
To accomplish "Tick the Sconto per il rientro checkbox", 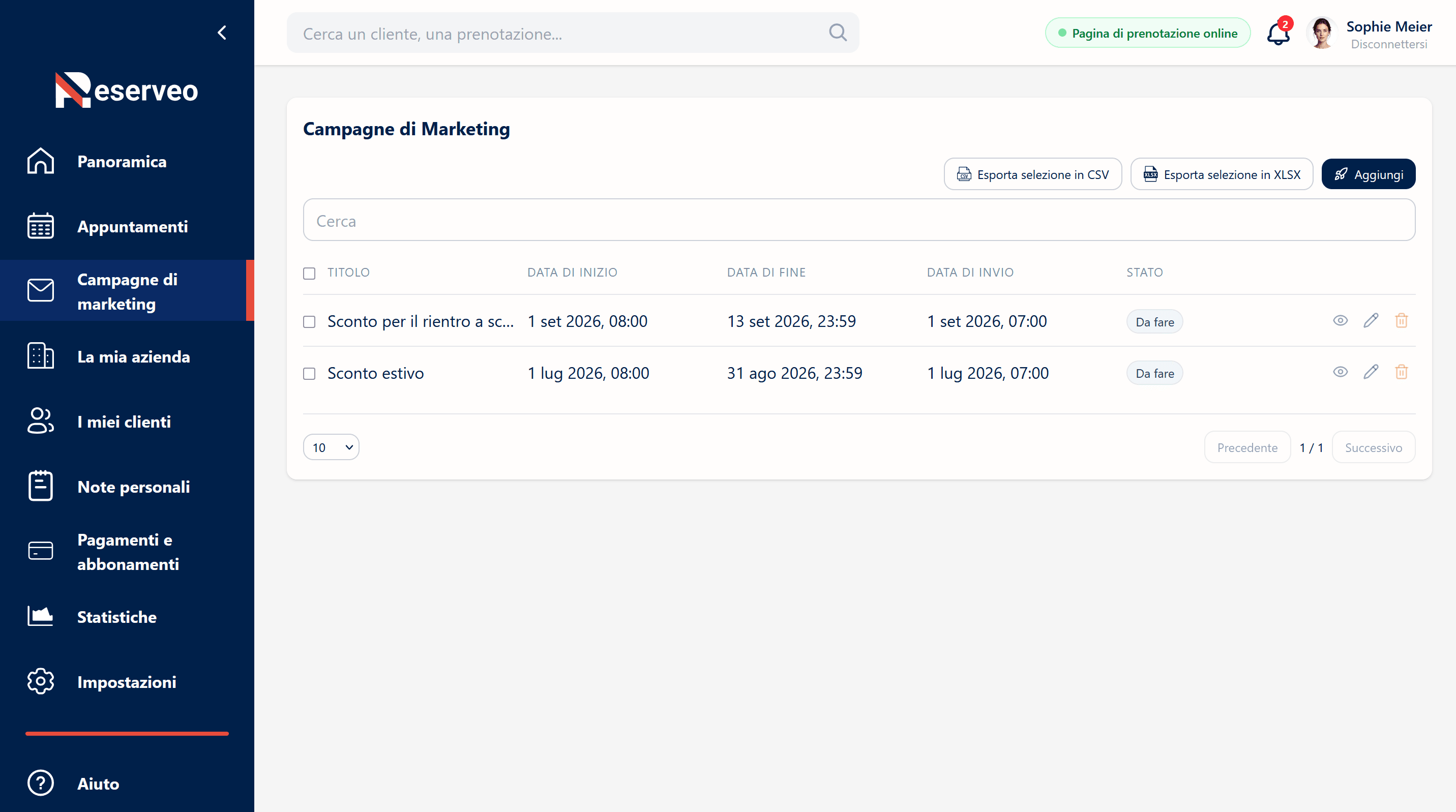I will 309,321.
